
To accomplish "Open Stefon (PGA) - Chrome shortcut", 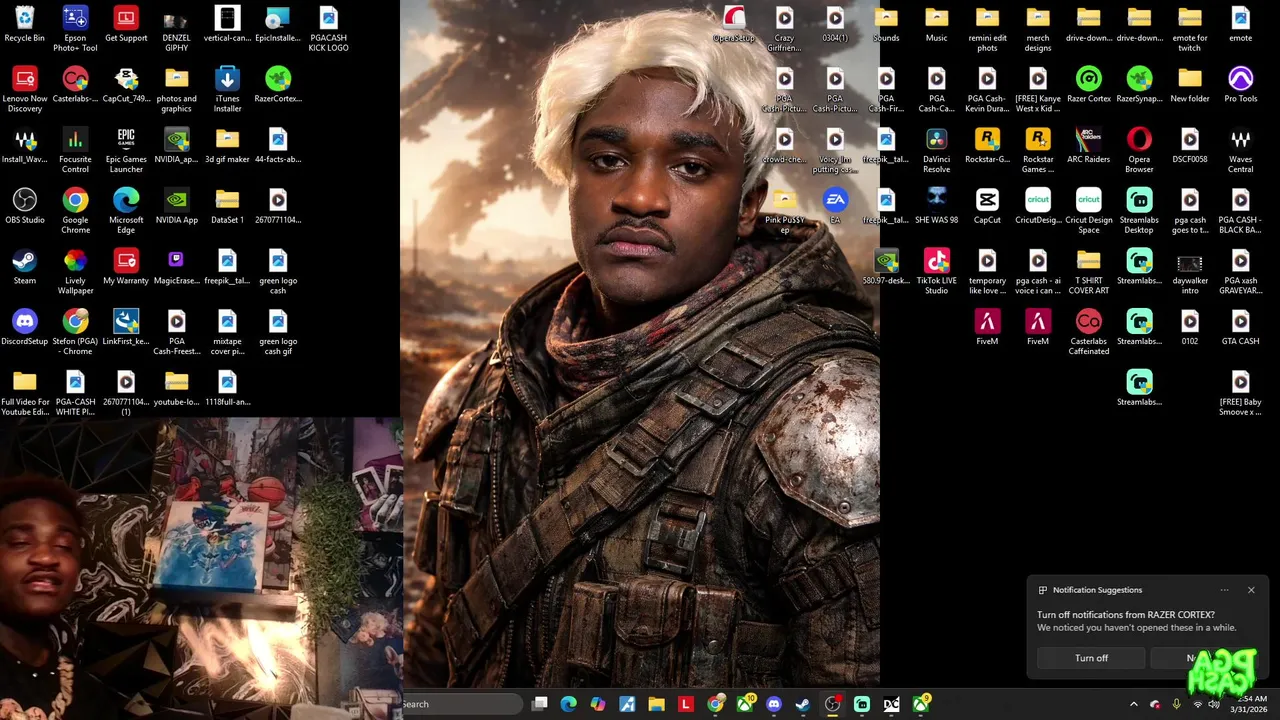I will pos(75,333).
